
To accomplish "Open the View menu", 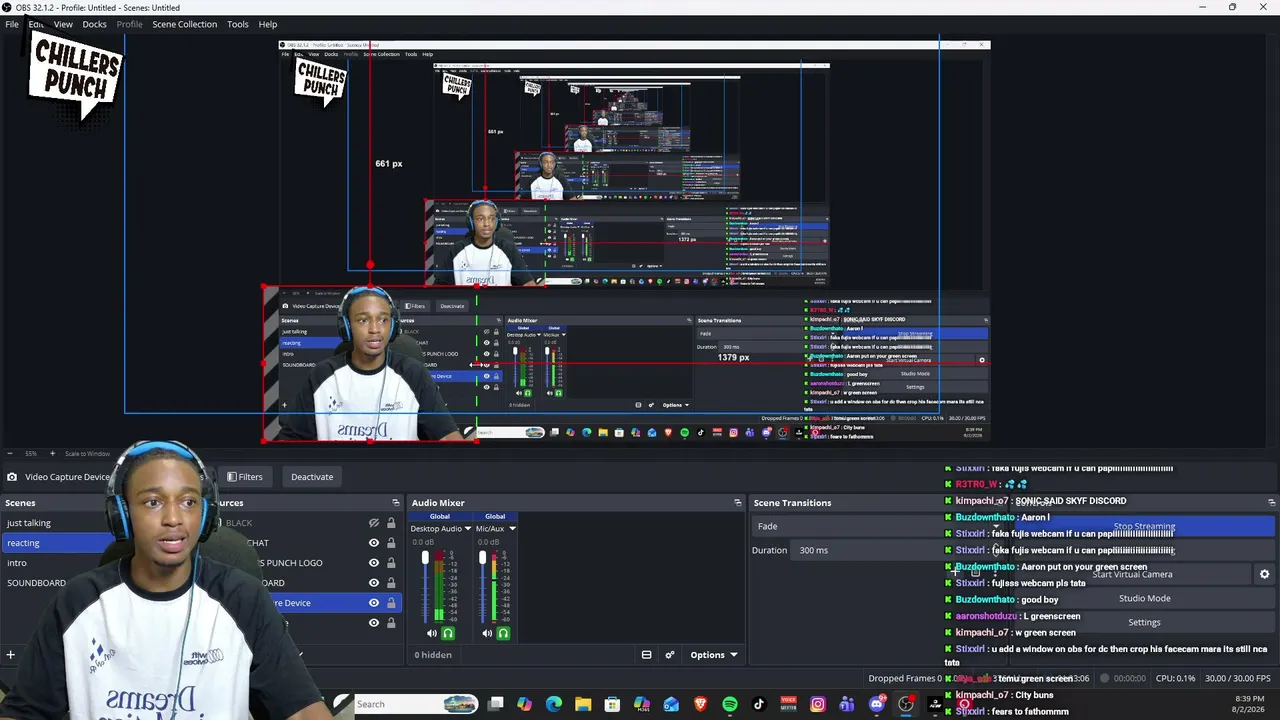I will tap(63, 24).
